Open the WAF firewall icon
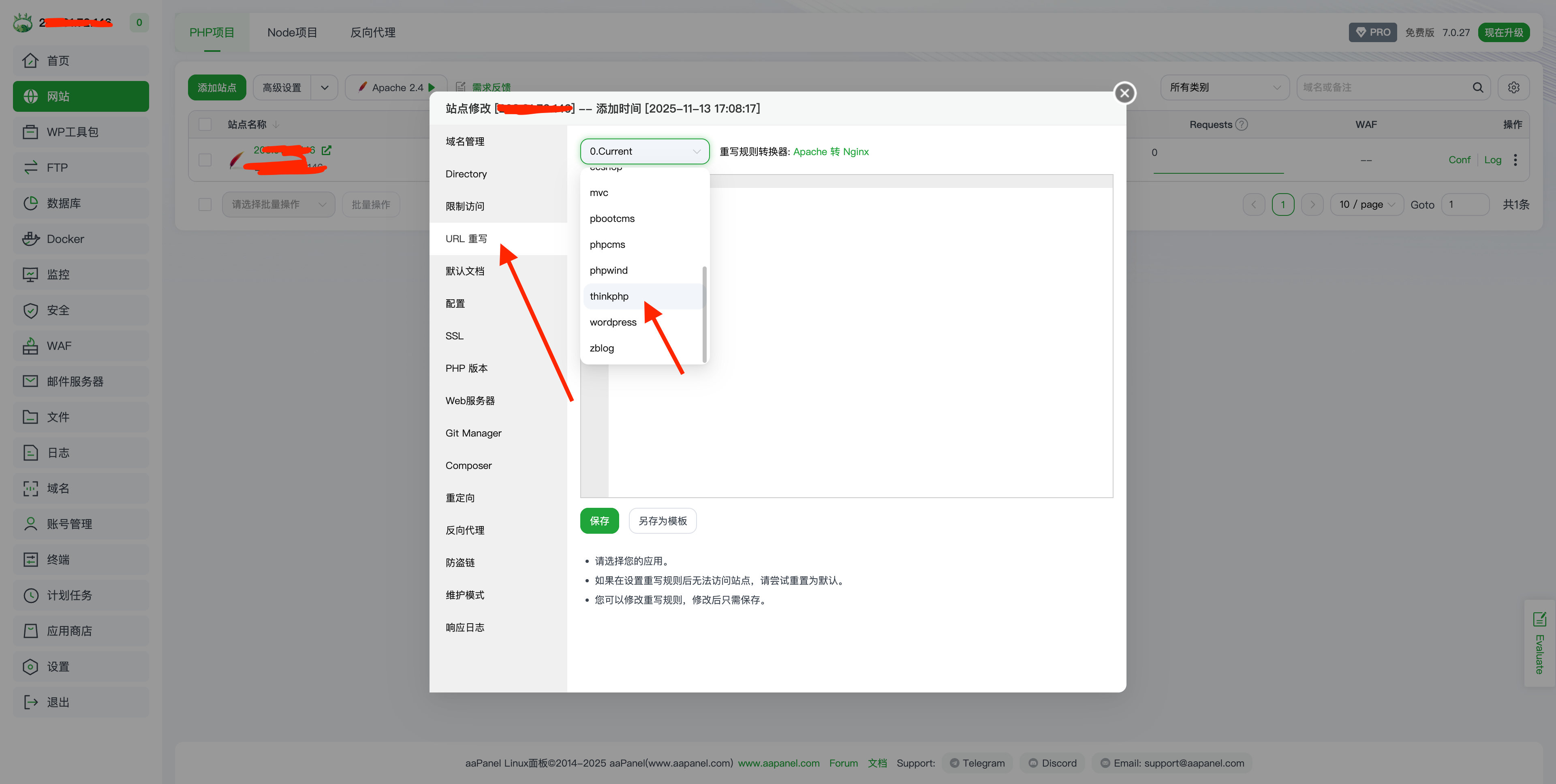This screenshot has width=1556, height=784. pos(30,346)
